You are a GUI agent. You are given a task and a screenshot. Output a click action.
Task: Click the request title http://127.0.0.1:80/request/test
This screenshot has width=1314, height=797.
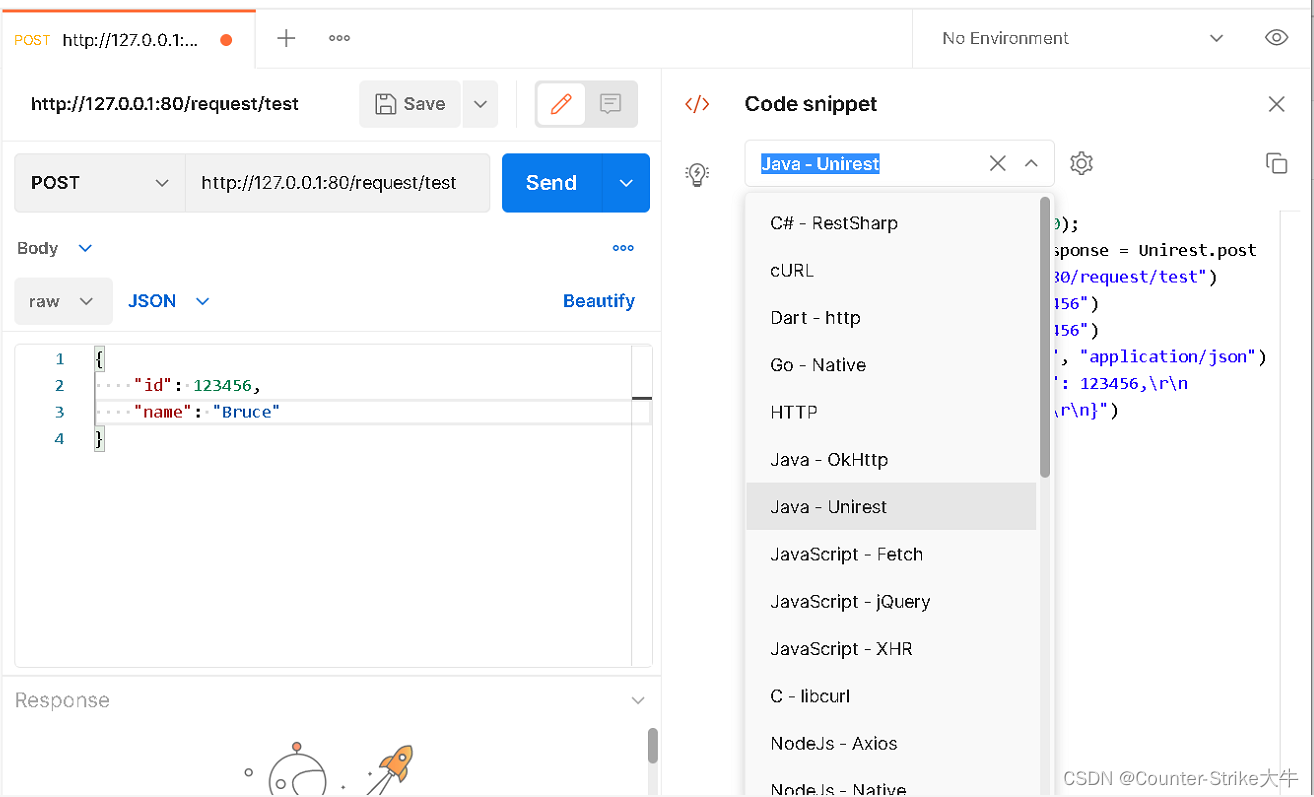165,104
